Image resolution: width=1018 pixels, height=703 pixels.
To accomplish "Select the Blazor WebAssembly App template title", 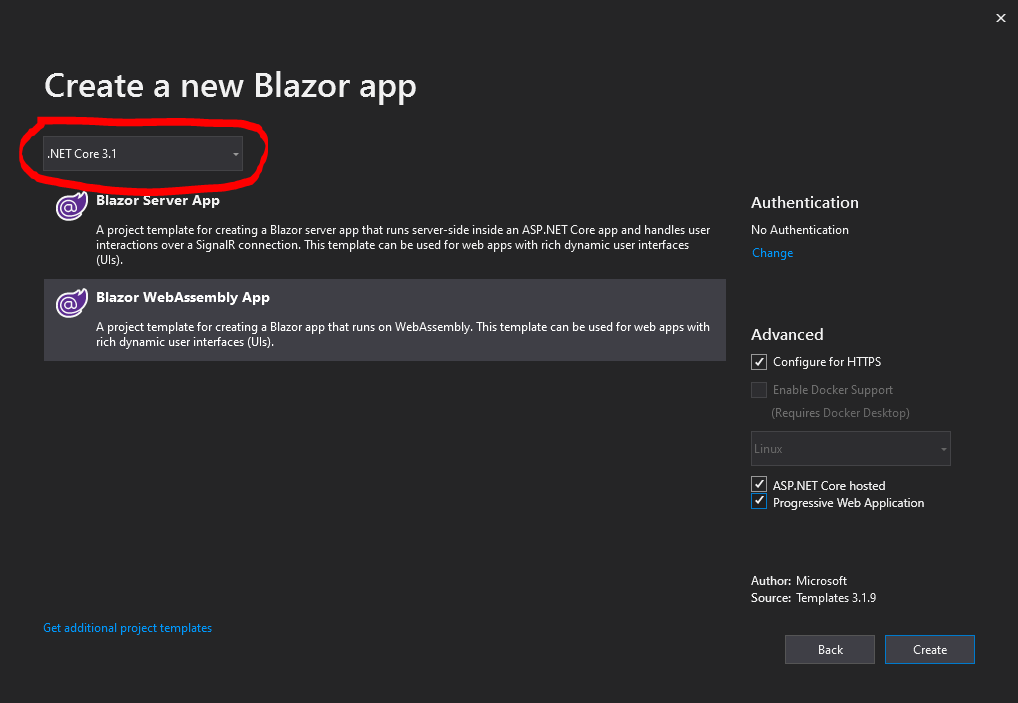I will (x=183, y=297).
